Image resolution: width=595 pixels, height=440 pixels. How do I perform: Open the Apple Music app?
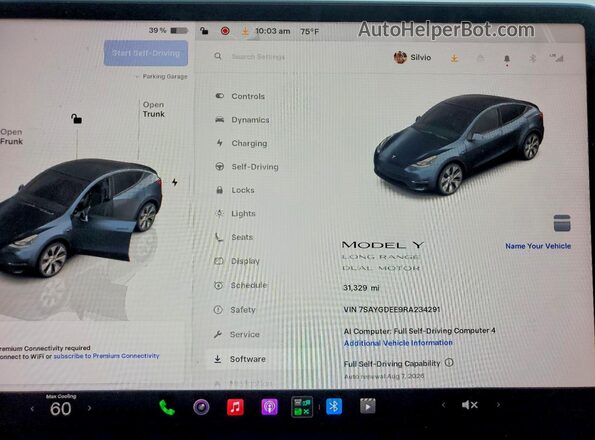pos(235,407)
